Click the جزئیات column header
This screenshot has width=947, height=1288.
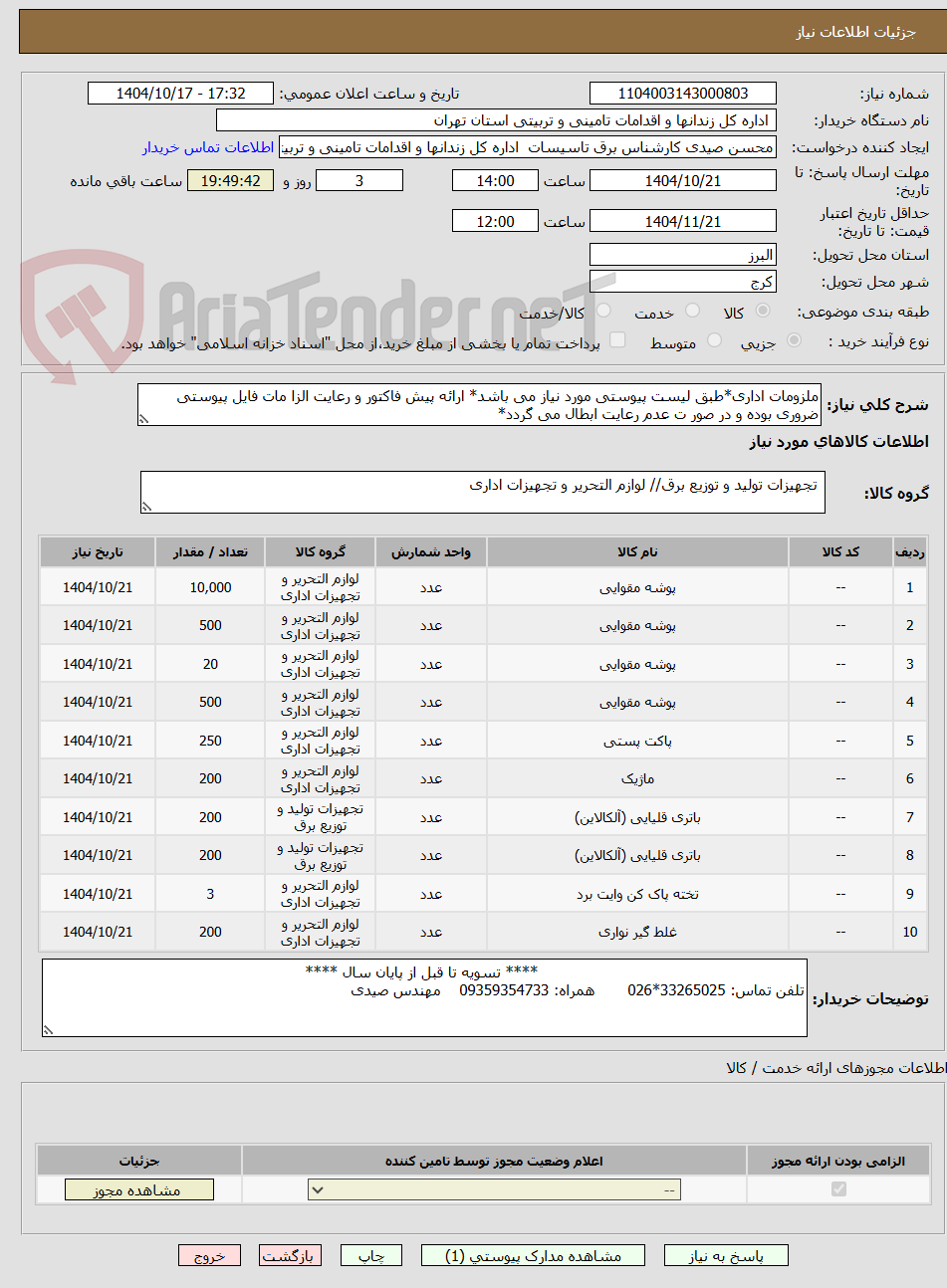pos(138,1161)
